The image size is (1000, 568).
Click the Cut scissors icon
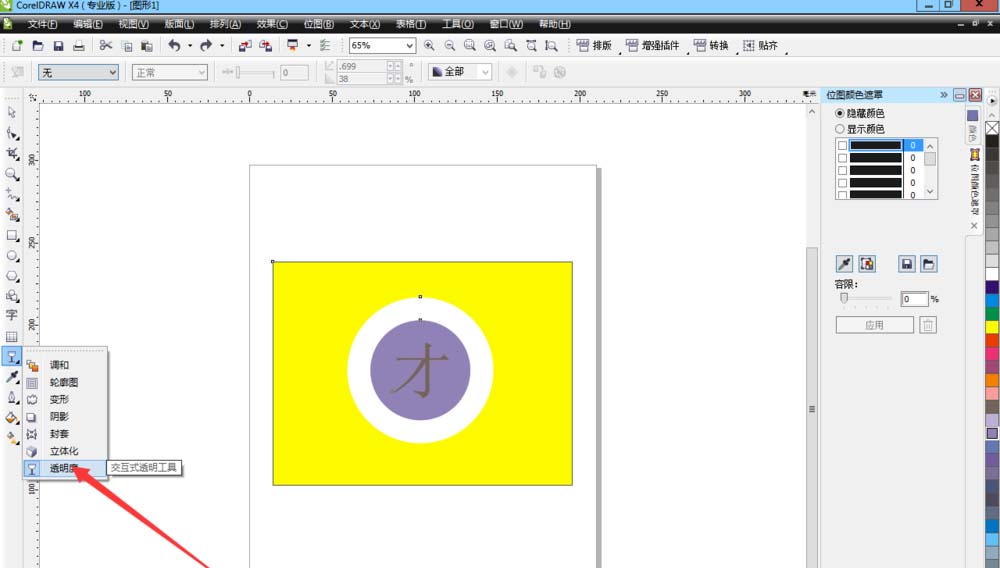point(105,46)
